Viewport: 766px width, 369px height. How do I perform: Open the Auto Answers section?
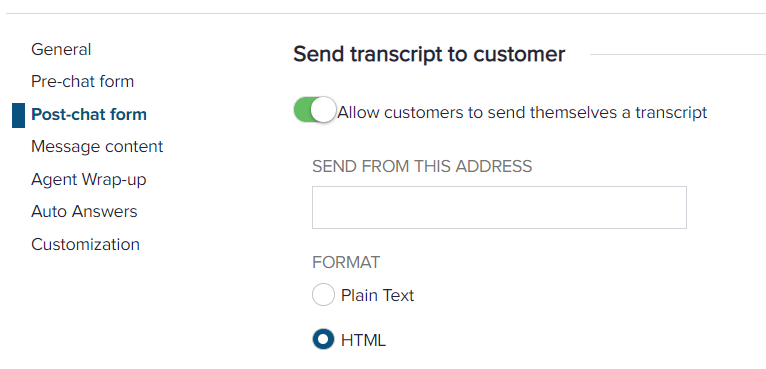[85, 212]
